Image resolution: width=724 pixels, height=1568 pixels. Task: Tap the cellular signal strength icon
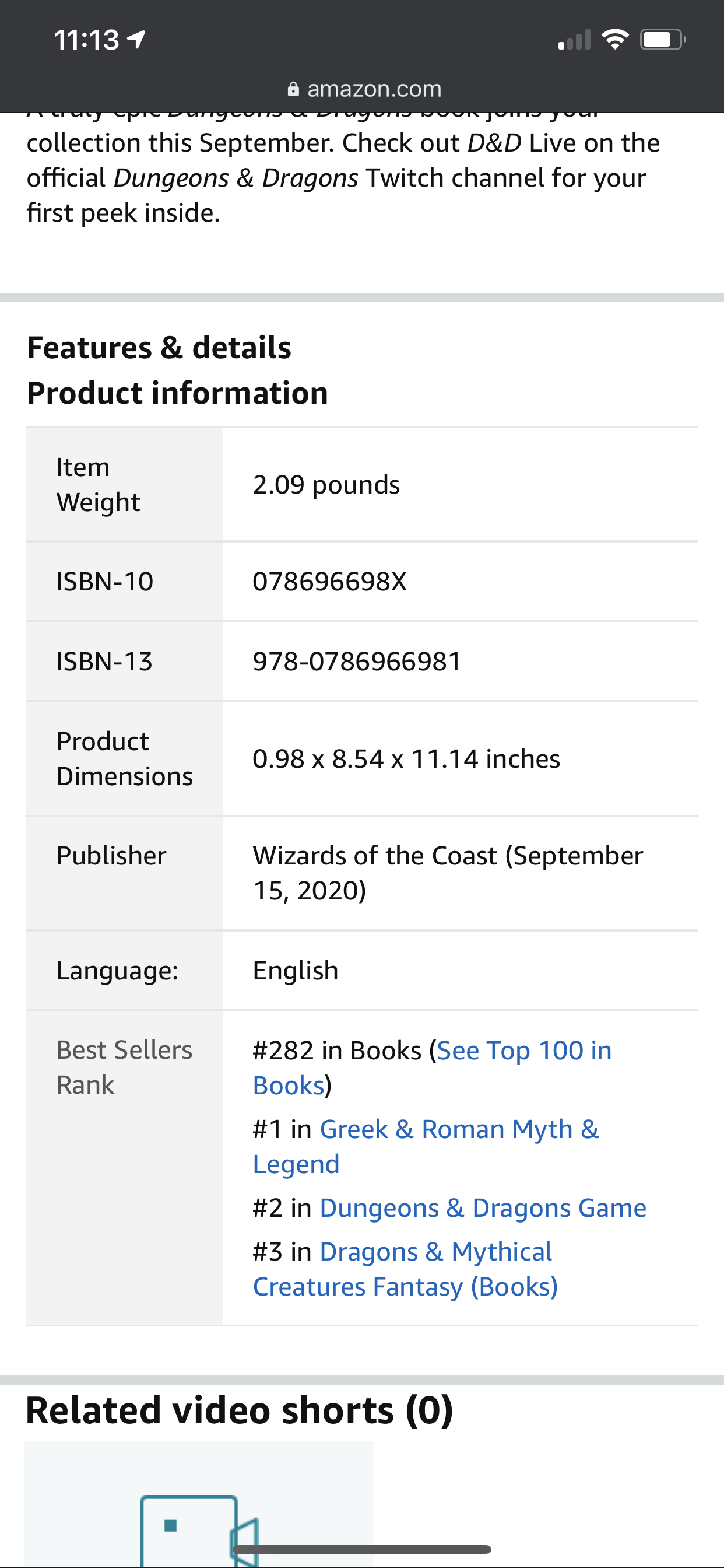[574, 40]
